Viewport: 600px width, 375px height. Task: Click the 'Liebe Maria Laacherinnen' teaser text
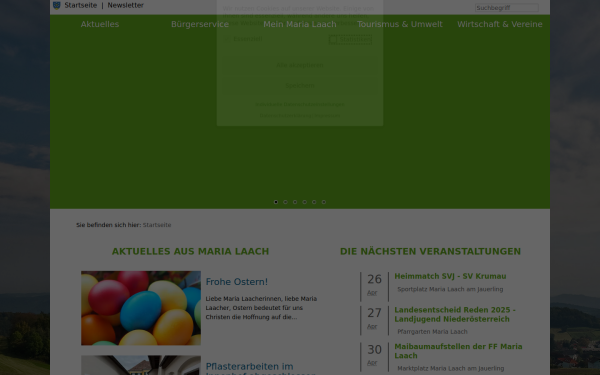pos(261,308)
